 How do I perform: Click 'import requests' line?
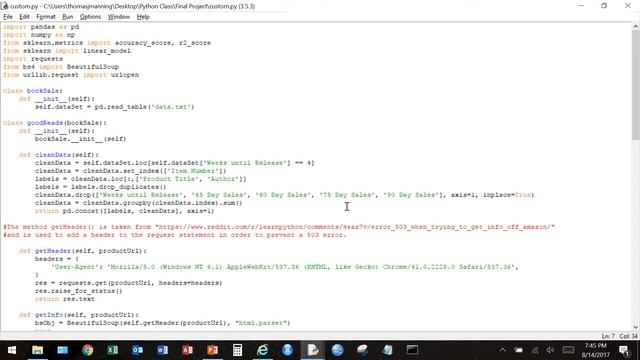tap(33, 59)
